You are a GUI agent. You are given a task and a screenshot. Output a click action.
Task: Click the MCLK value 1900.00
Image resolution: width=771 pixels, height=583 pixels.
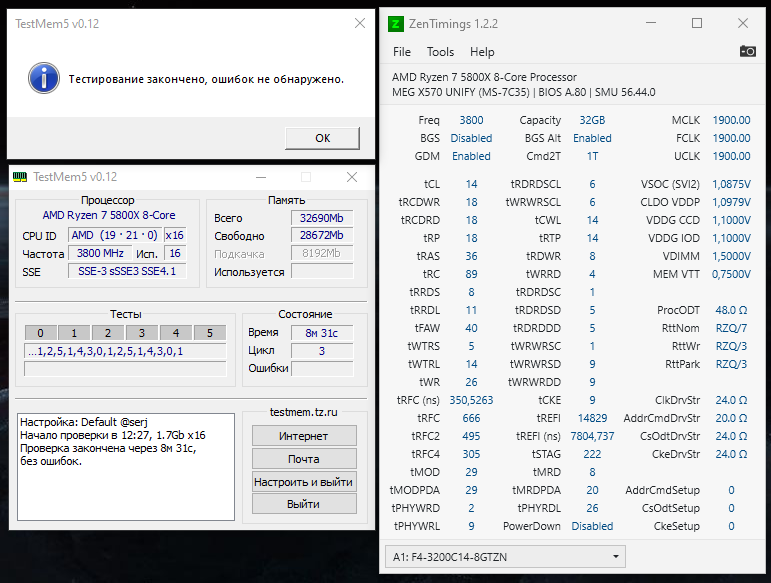[x=732, y=120]
